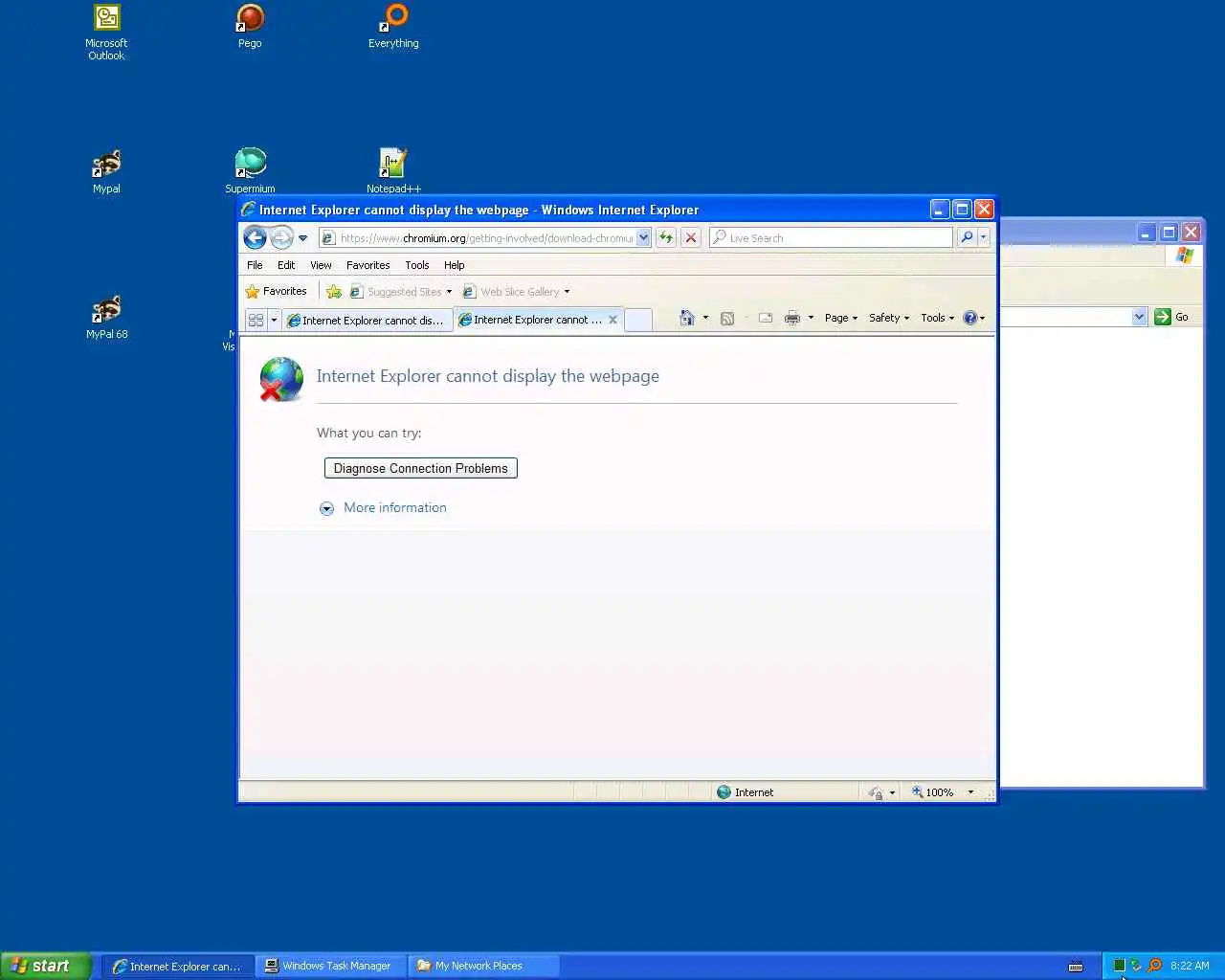This screenshot has width=1225, height=980.
Task: Click the Protected Mode lock icon in status bar
Action: (x=876, y=792)
